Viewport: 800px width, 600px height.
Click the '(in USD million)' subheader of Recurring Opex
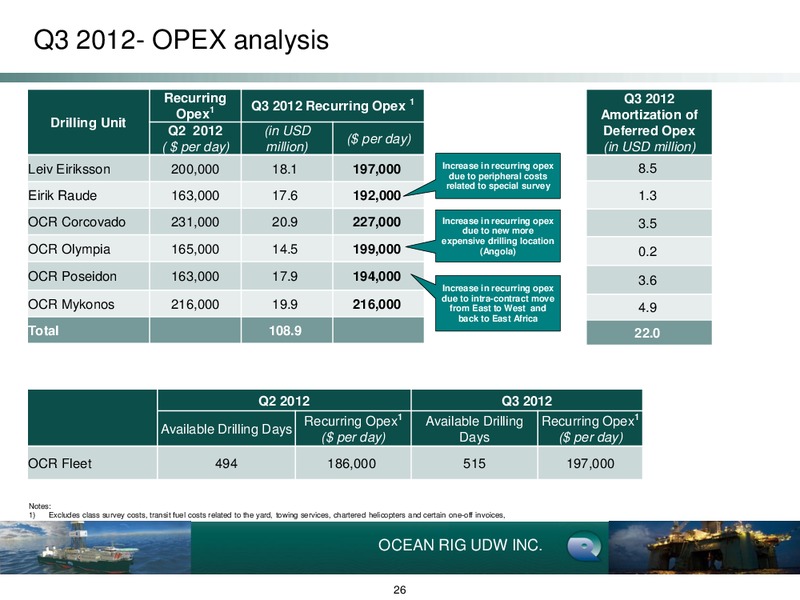[x=287, y=138]
